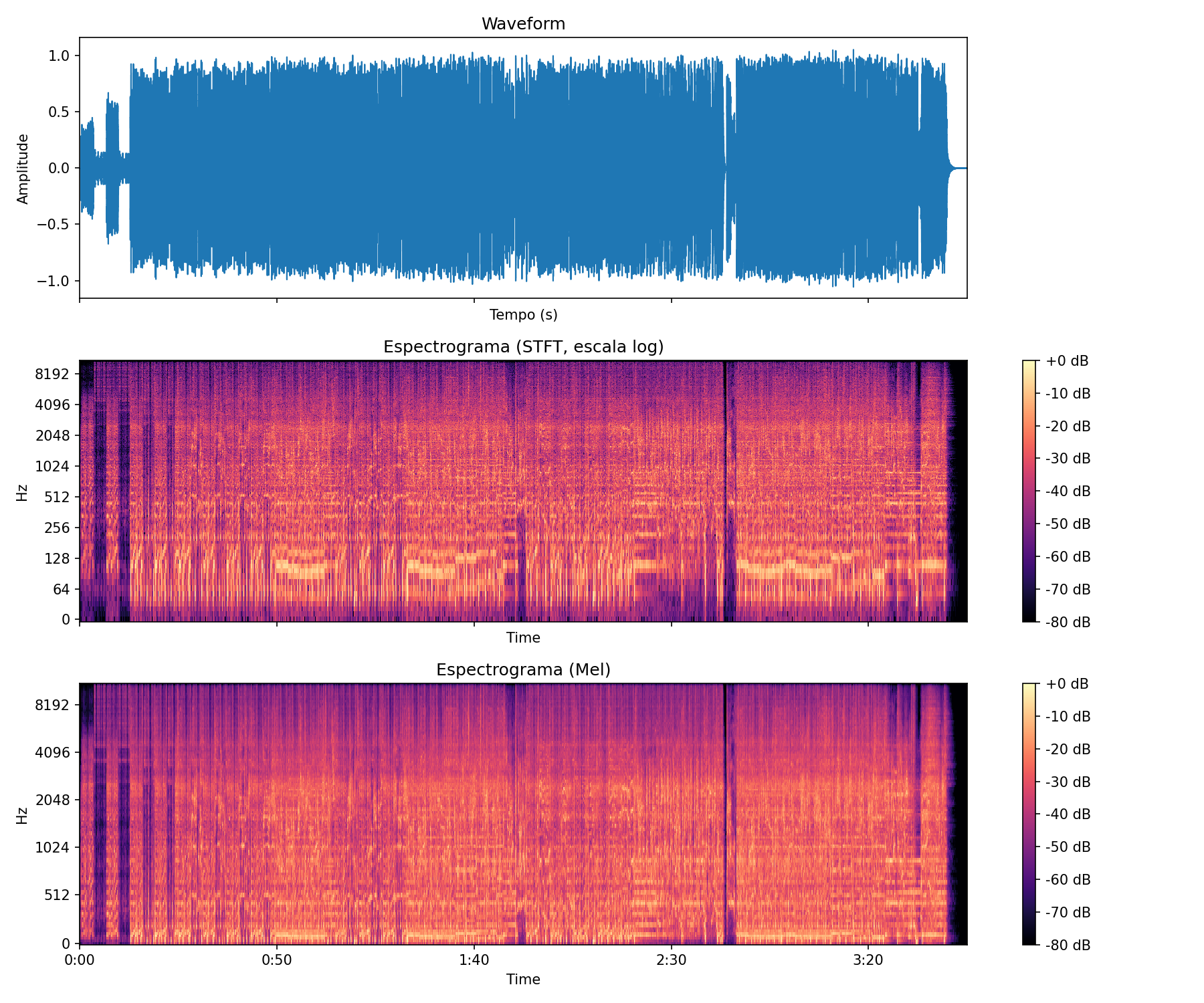Click the Tempo (s) axis label
1204x1003 pixels.
(523, 315)
